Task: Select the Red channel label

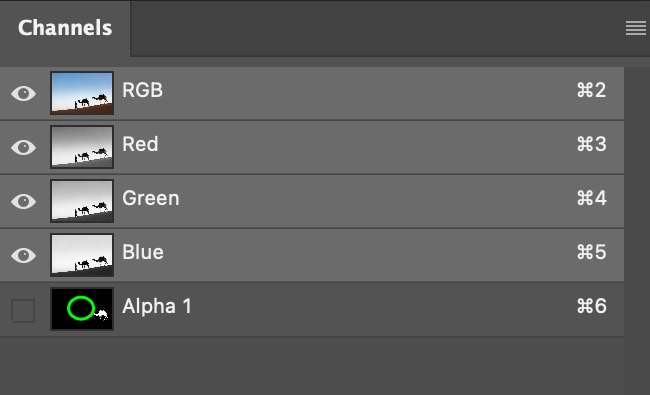Action: [x=140, y=144]
